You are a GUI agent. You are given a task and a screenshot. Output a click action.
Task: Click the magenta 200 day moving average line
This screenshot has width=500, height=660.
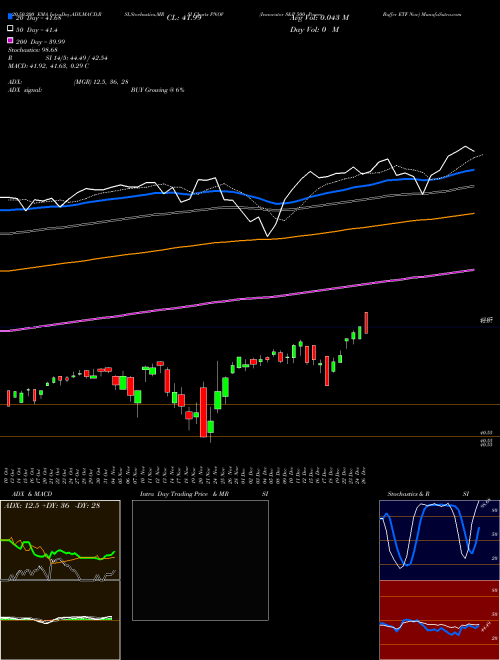coord(237,299)
